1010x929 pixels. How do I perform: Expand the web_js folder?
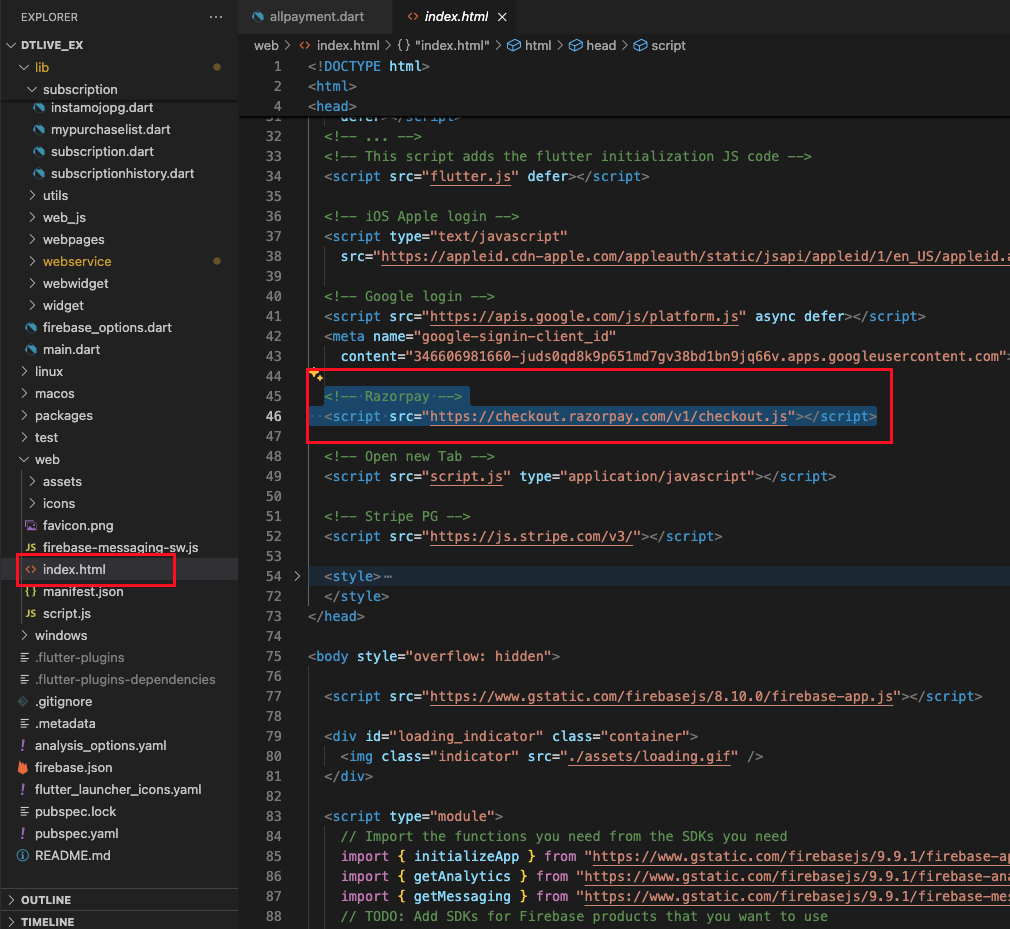pos(32,217)
